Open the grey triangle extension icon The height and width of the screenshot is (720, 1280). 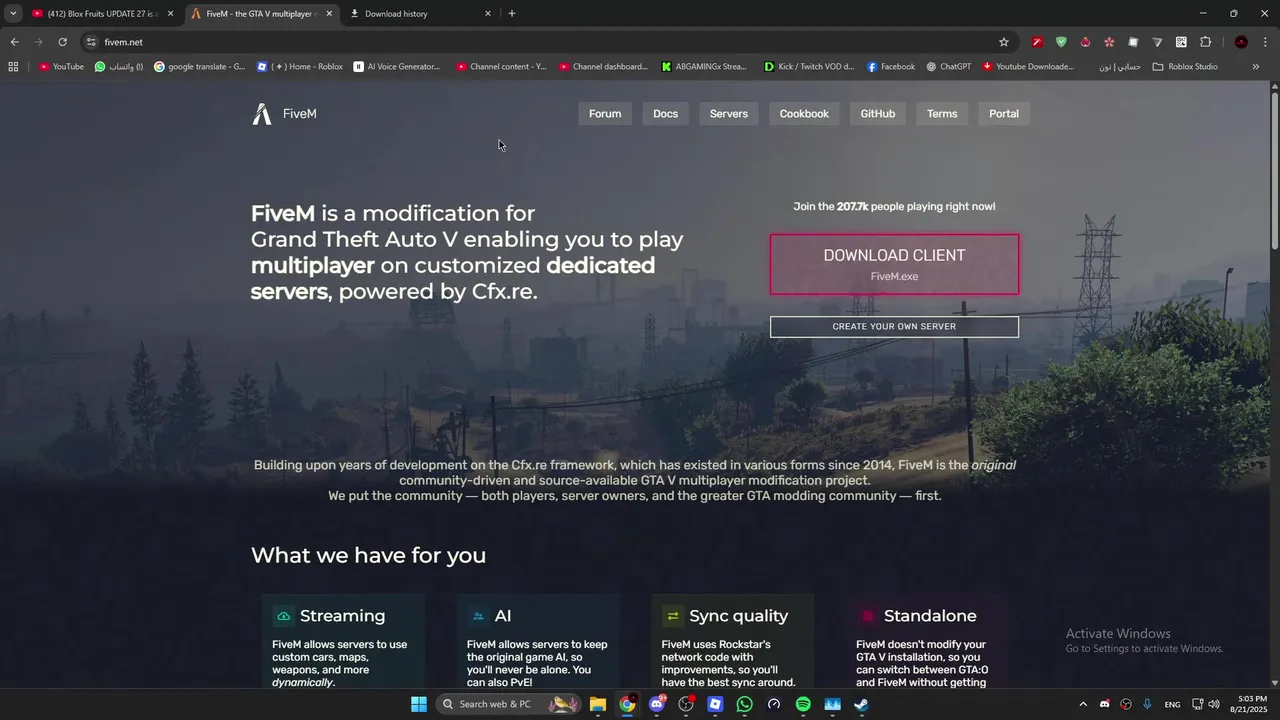1157,42
